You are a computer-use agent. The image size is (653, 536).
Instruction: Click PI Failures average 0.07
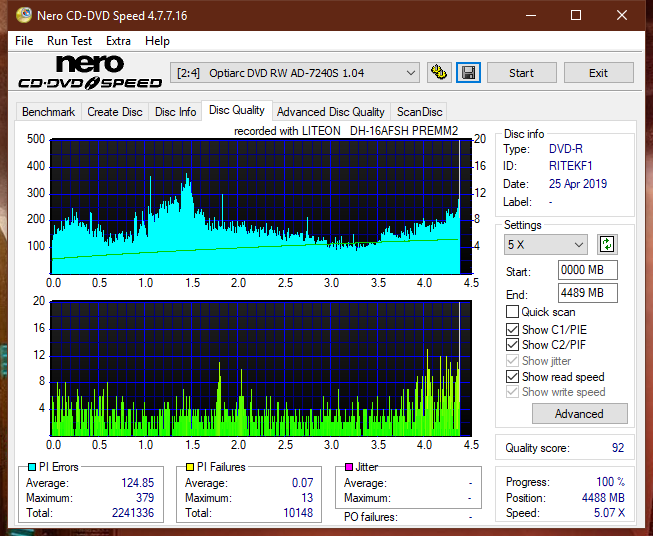coord(302,483)
